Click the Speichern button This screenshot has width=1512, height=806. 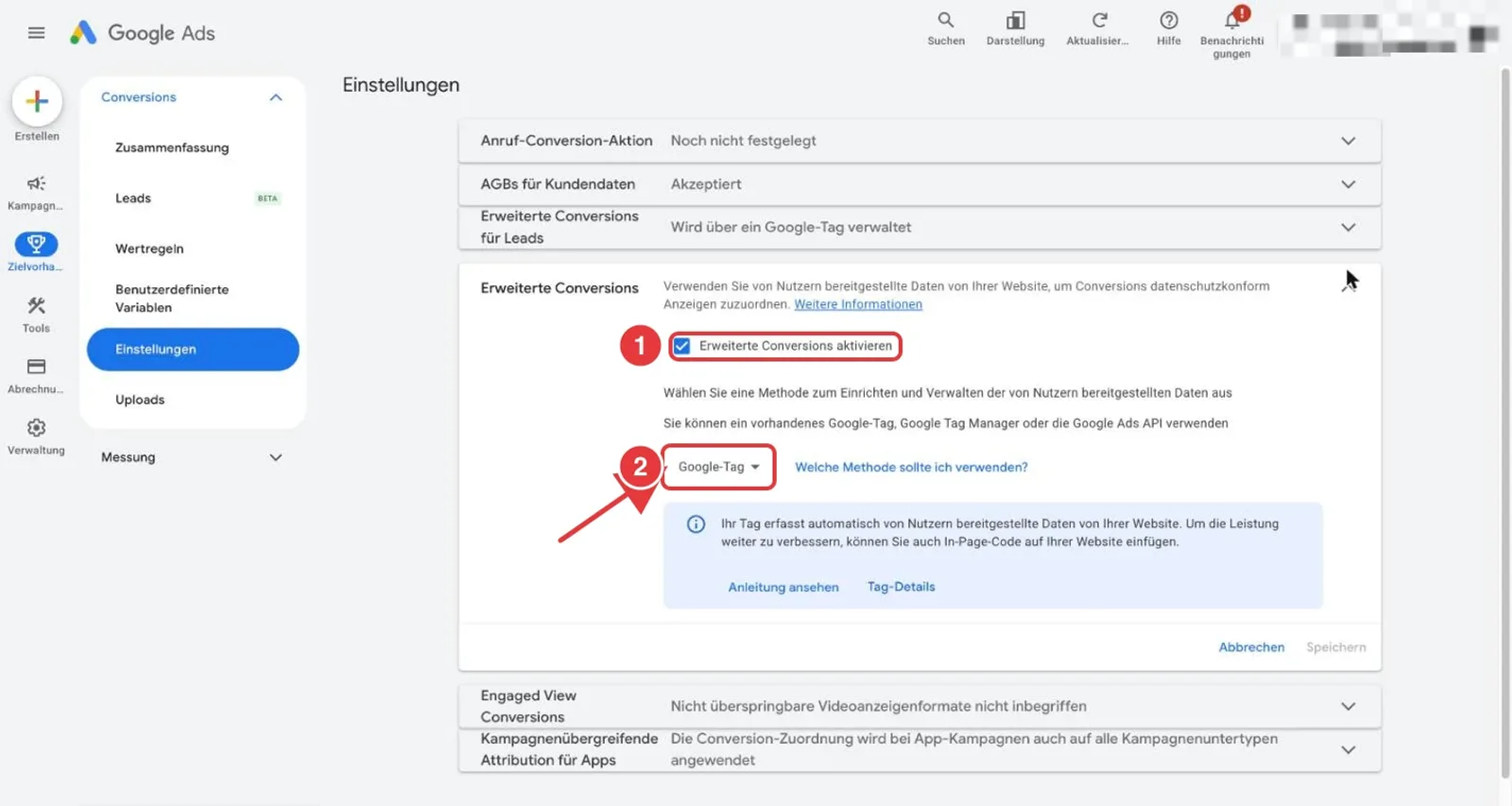click(x=1336, y=647)
